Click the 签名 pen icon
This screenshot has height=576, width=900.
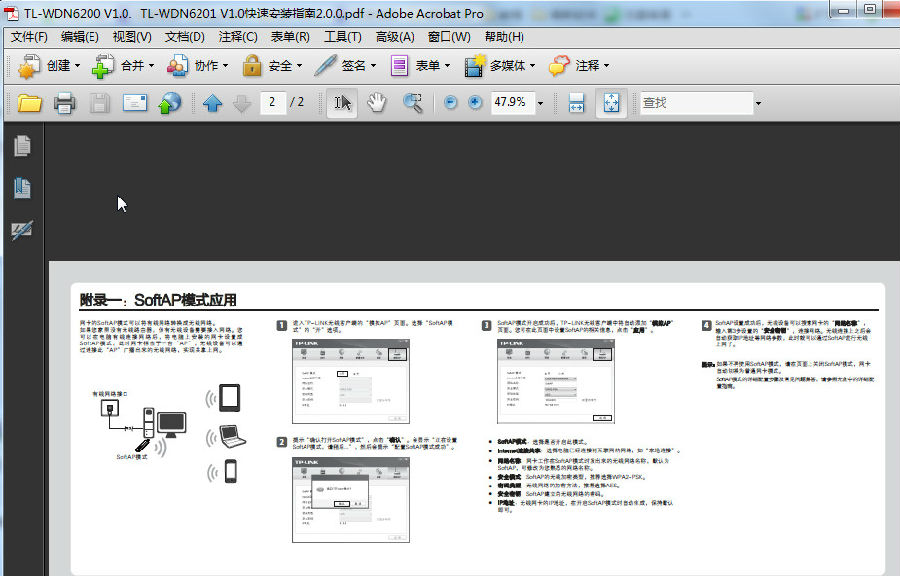[x=325, y=66]
